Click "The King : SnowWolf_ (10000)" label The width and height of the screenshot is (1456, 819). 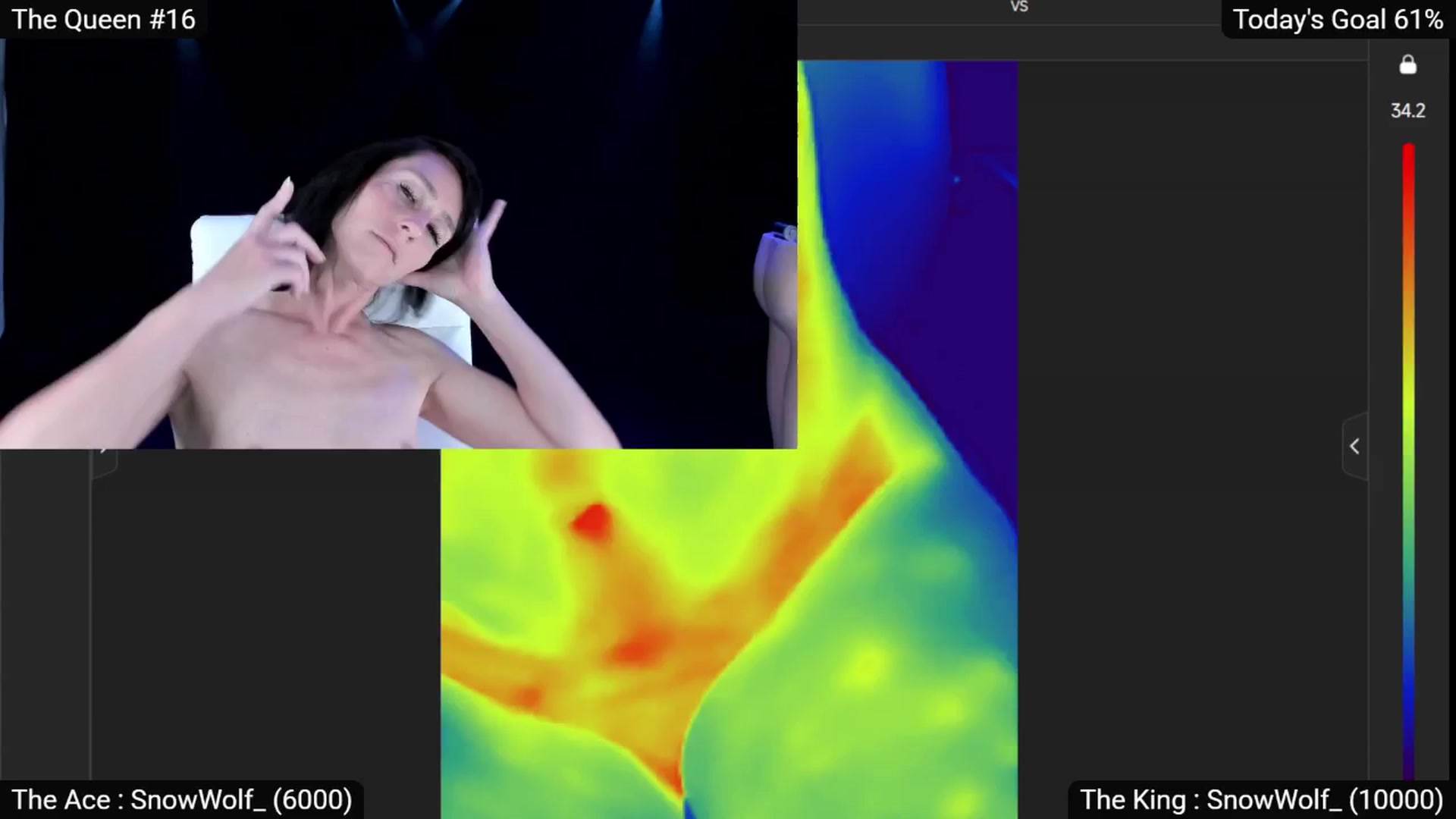[x=1261, y=800]
